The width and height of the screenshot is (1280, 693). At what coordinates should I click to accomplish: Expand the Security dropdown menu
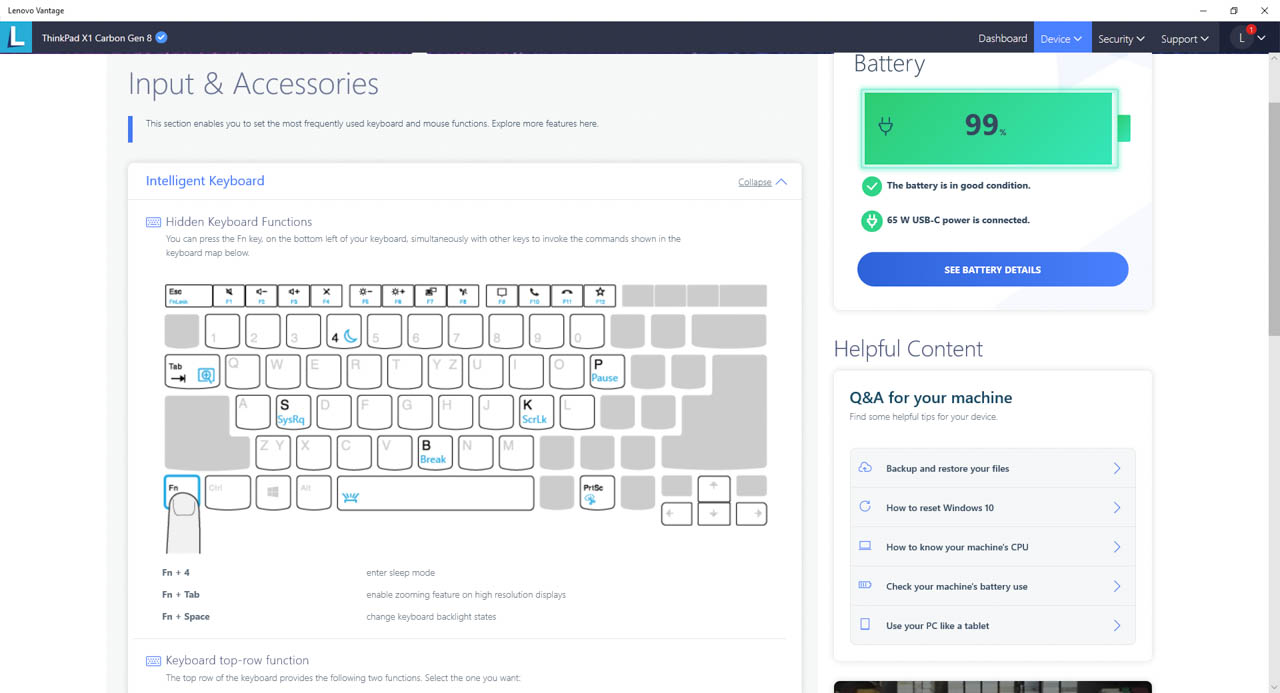tap(1121, 38)
